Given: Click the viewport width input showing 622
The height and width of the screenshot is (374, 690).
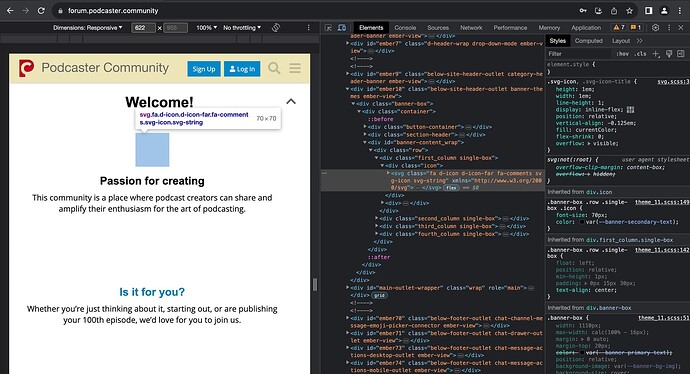Looking at the screenshot, I should click(x=143, y=27).
